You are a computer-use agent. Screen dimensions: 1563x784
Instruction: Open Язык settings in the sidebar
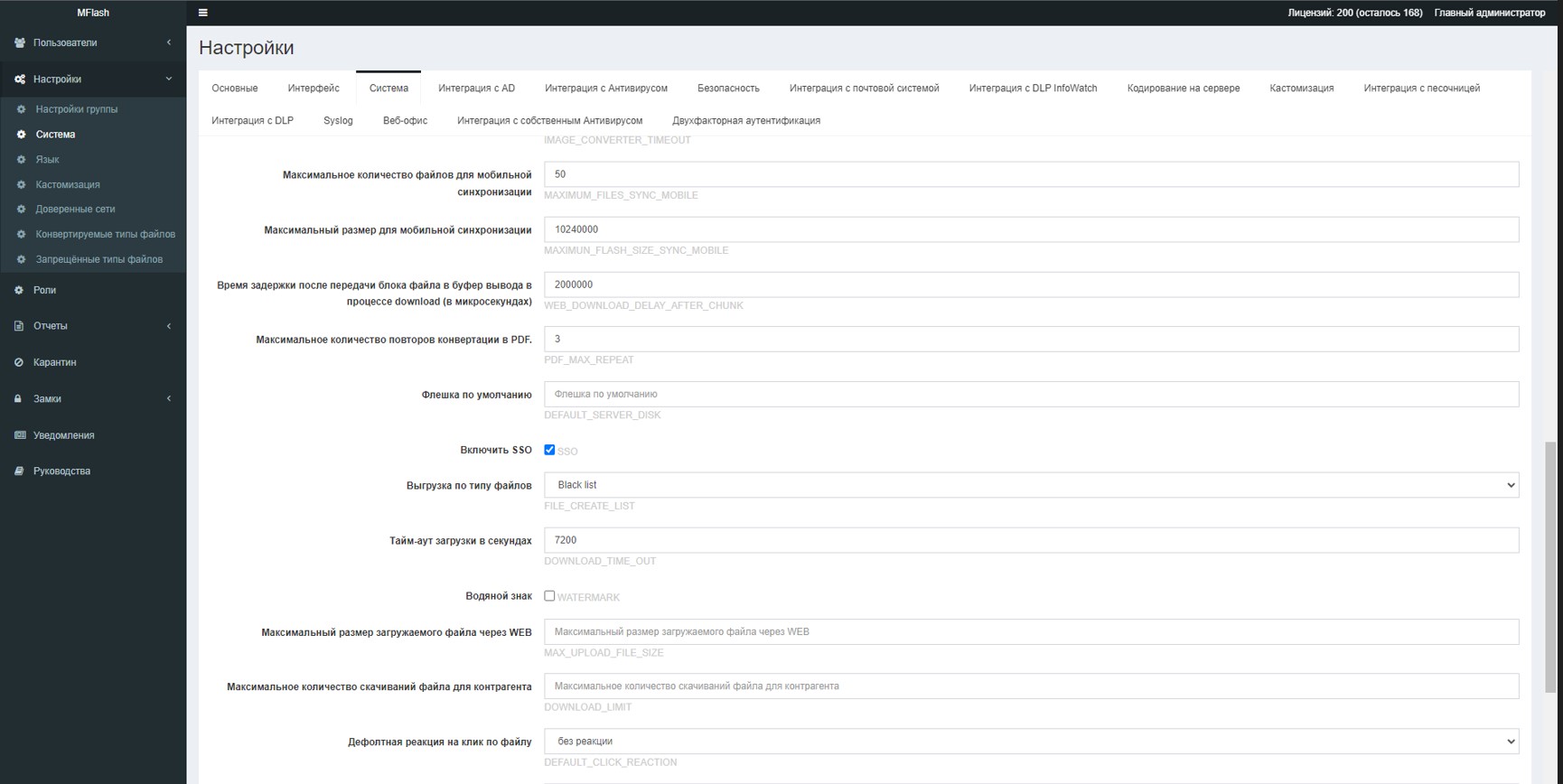(48, 160)
